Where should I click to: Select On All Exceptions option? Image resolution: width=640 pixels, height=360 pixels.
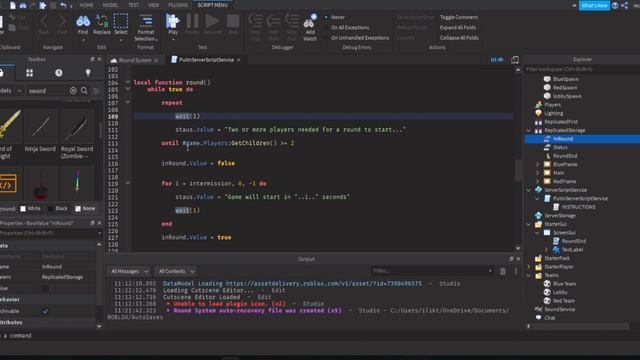347,27
